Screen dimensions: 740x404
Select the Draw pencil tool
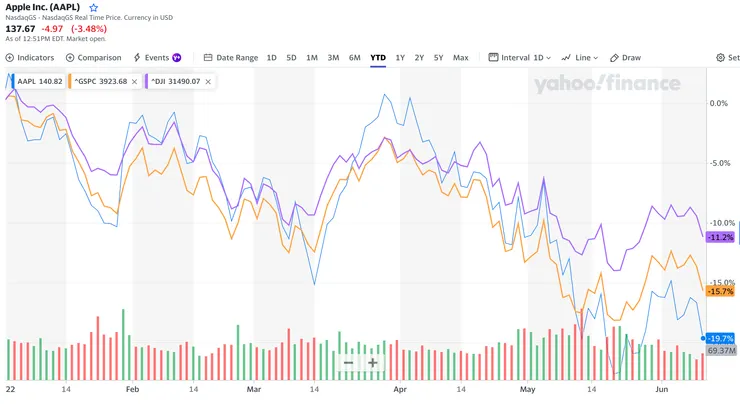[x=614, y=57]
